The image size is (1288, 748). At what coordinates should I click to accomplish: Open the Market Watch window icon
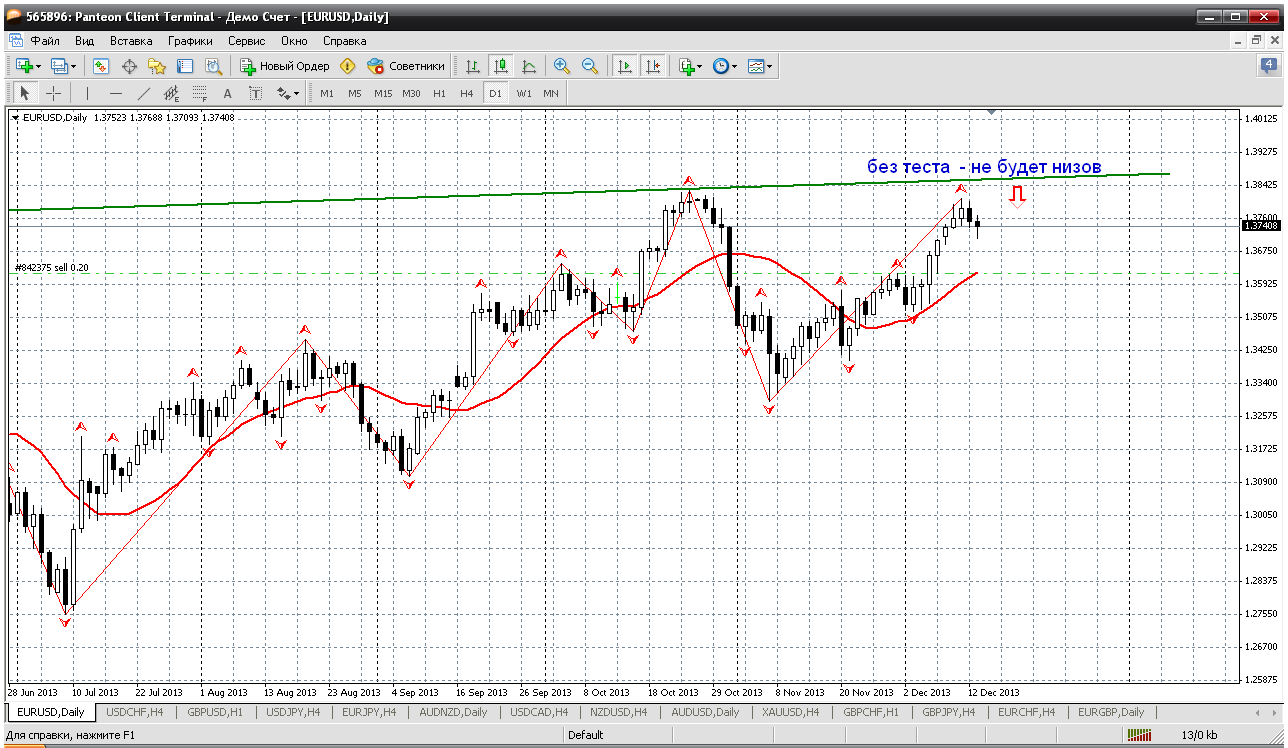pos(101,66)
